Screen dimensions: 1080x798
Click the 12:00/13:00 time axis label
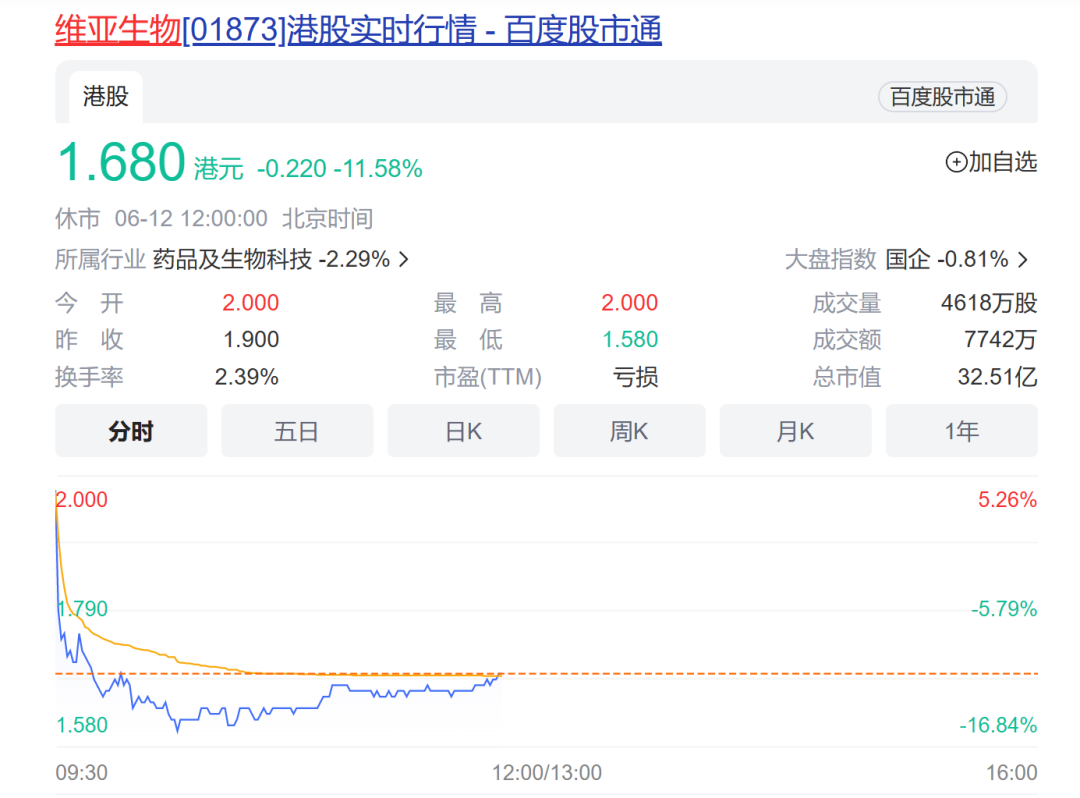pos(547,773)
